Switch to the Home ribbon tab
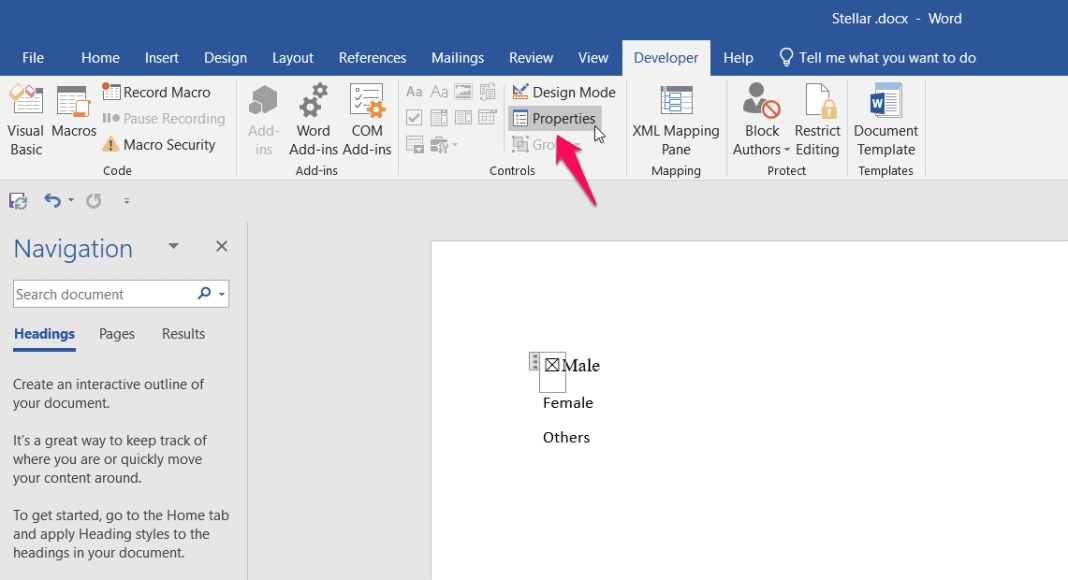1068x580 pixels. pyautogui.click(x=100, y=57)
